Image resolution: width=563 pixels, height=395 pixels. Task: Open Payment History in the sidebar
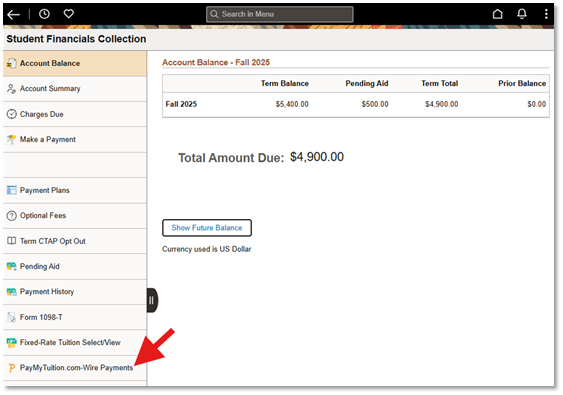[75, 292]
